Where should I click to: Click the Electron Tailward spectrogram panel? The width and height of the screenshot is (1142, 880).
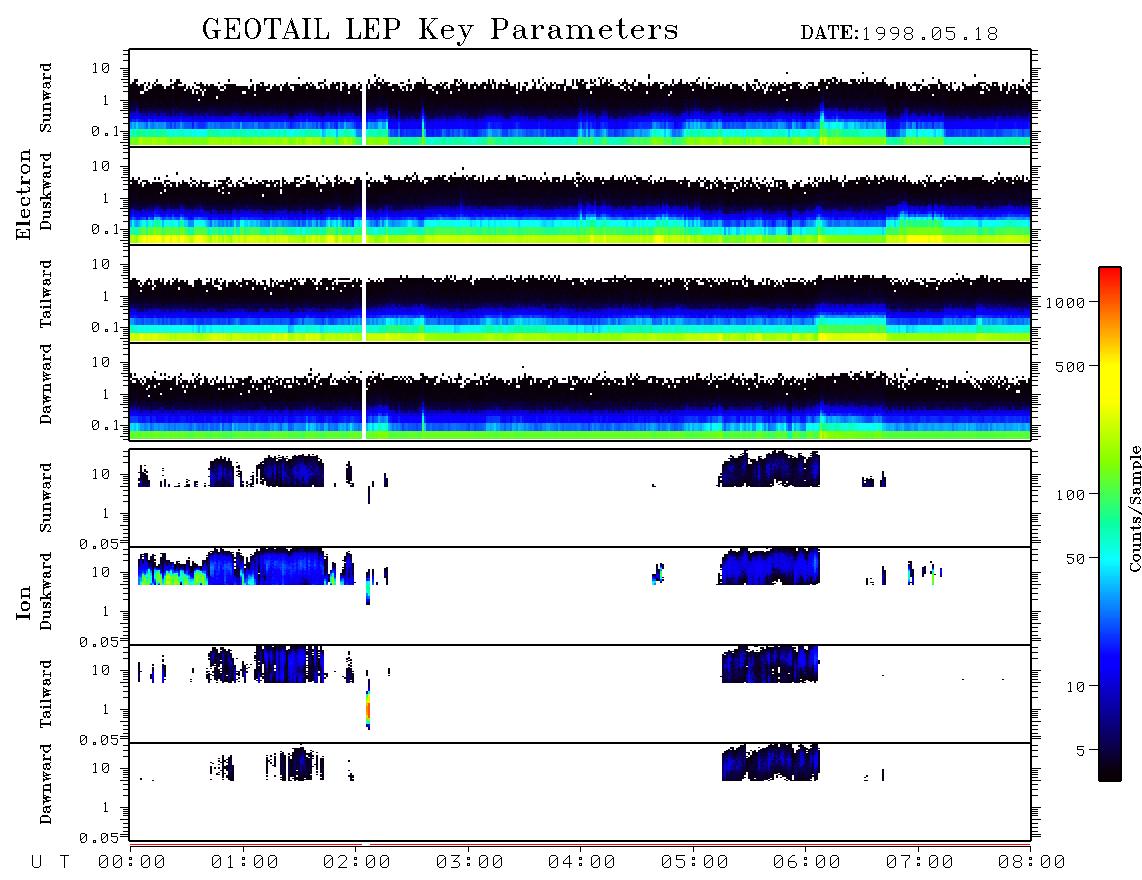(x=580, y=294)
